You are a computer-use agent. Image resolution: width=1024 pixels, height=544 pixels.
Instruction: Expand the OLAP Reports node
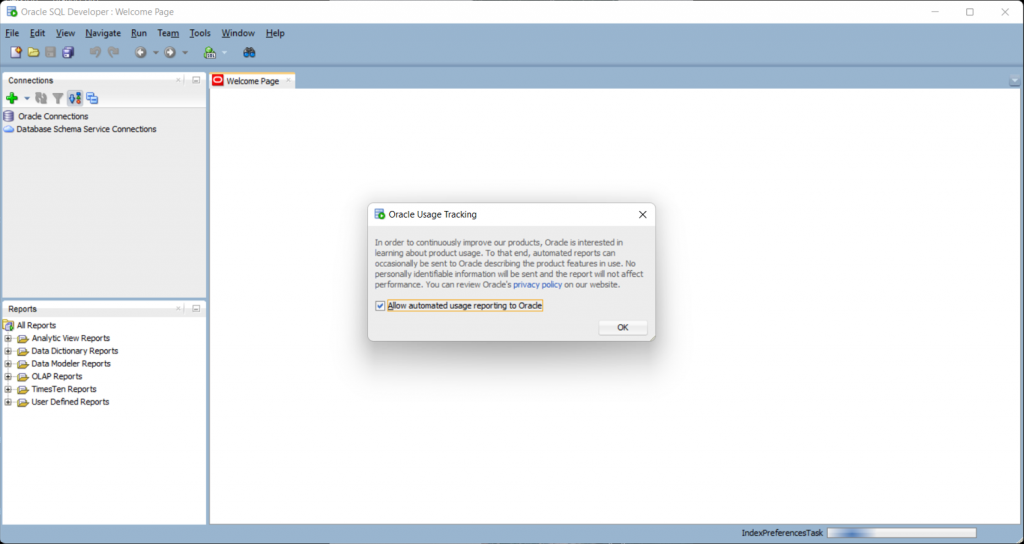coord(8,377)
